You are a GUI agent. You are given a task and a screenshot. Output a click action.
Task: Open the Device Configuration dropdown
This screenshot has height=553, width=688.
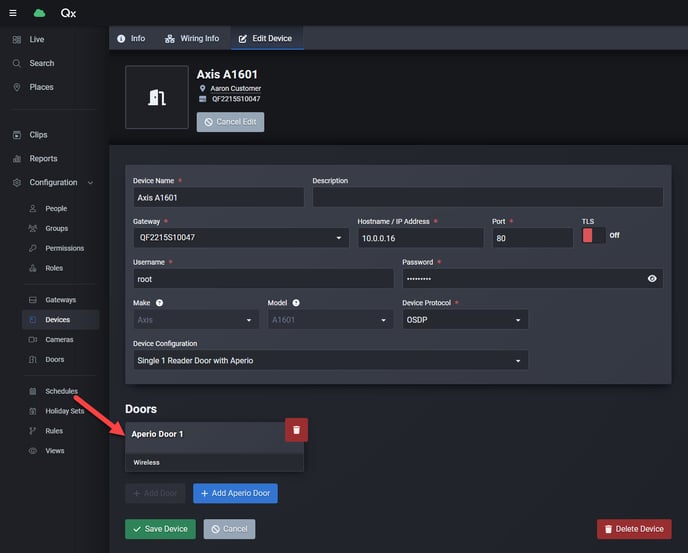[330, 360]
